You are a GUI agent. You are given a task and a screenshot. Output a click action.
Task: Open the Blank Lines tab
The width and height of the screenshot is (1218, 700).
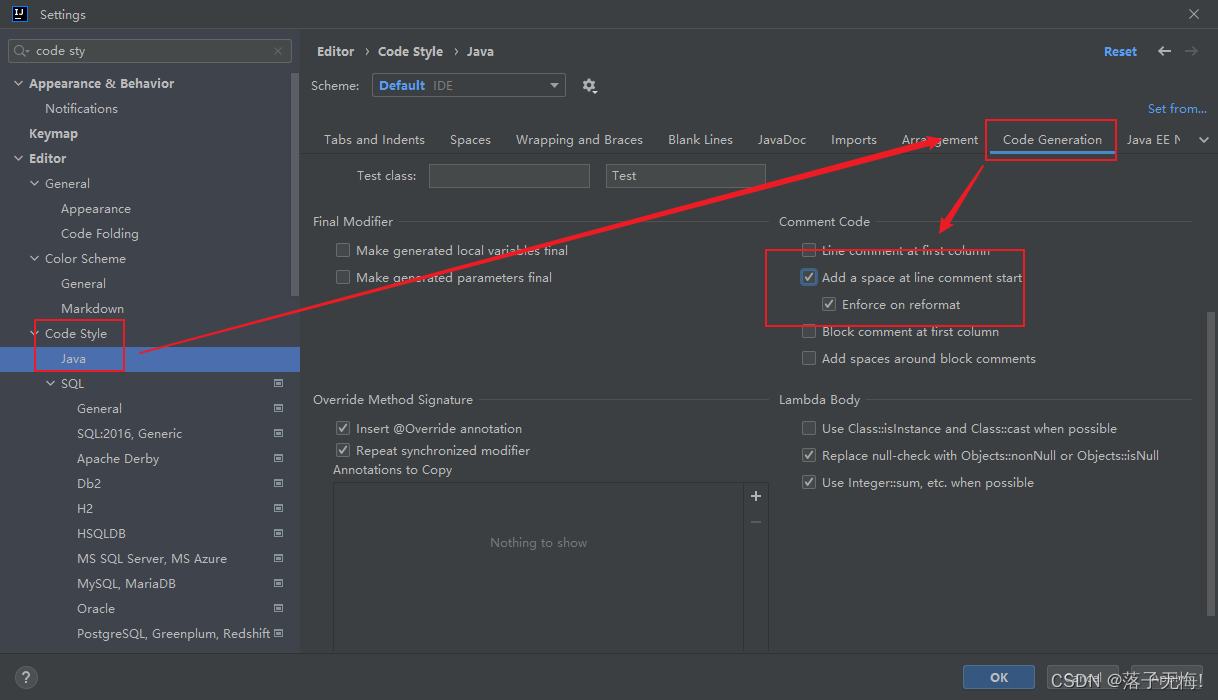pyautogui.click(x=700, y=140)
